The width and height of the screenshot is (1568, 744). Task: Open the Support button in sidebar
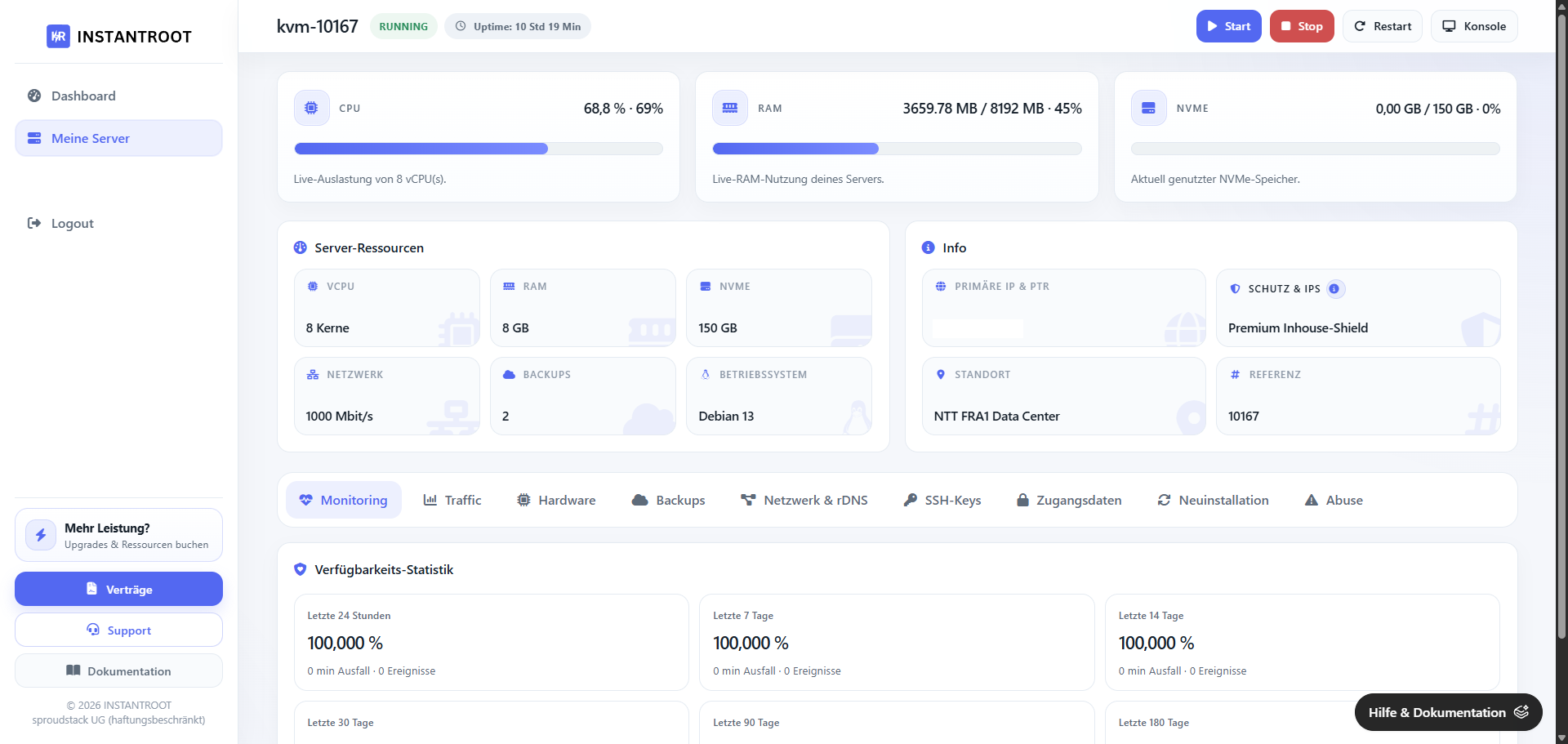click(x=118, y=630)
